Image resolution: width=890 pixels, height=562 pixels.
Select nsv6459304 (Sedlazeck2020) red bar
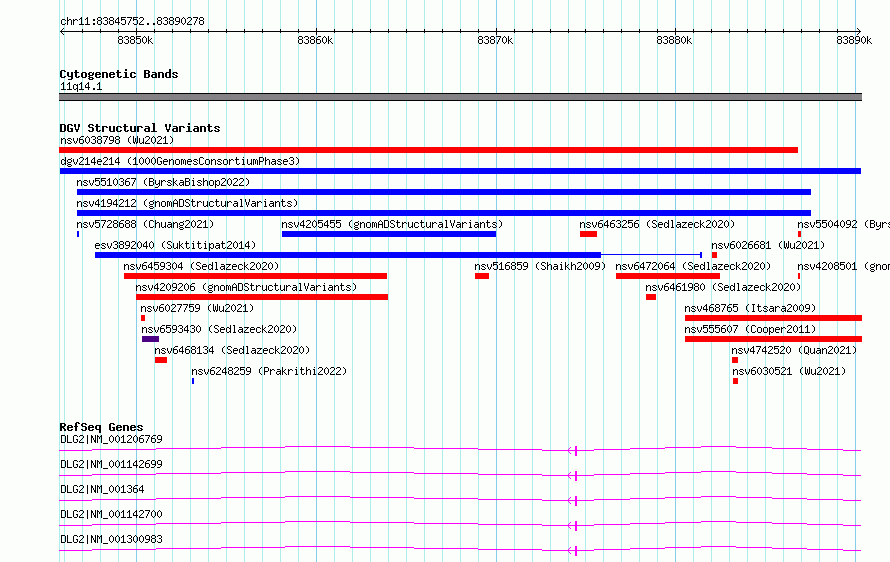(x=255, y=276)
